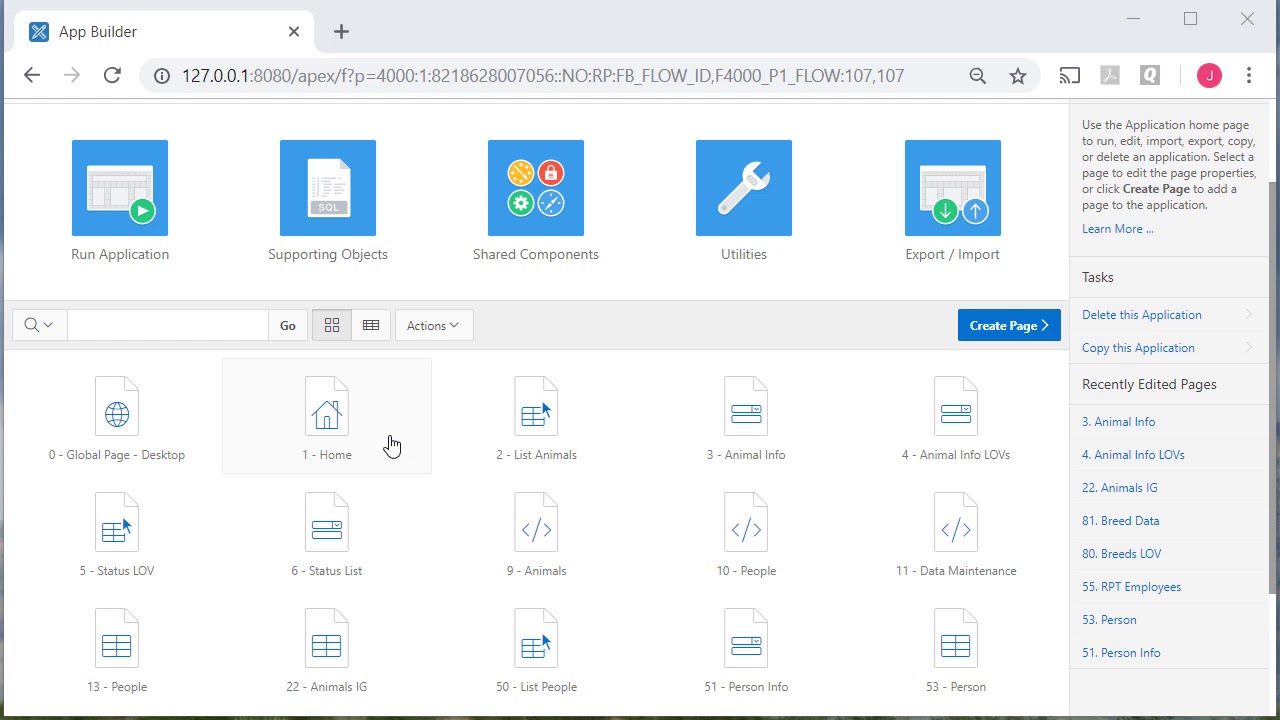Select the App Builder browser tab

tap(165, 32)
